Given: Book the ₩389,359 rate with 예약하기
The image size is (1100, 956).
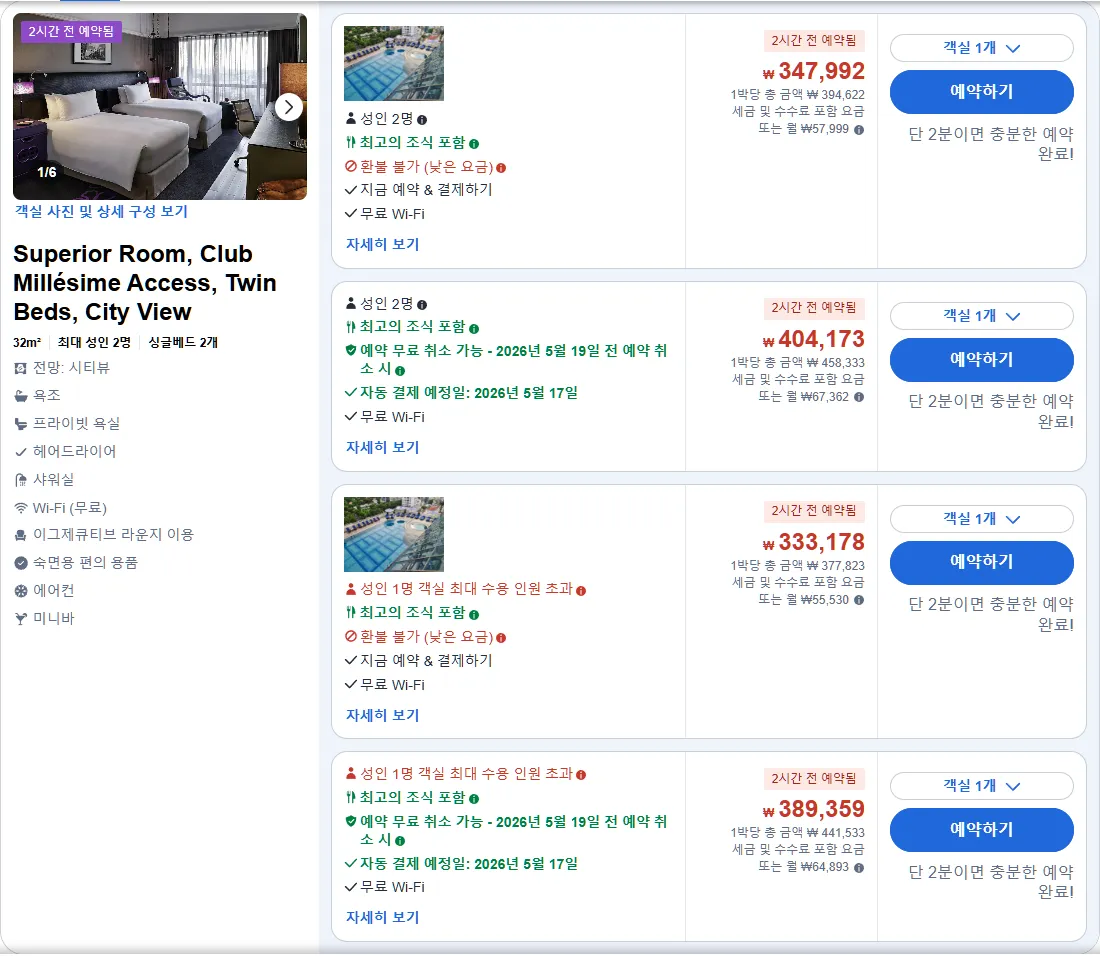Looking at the screenshot, I should coord(981,830).
